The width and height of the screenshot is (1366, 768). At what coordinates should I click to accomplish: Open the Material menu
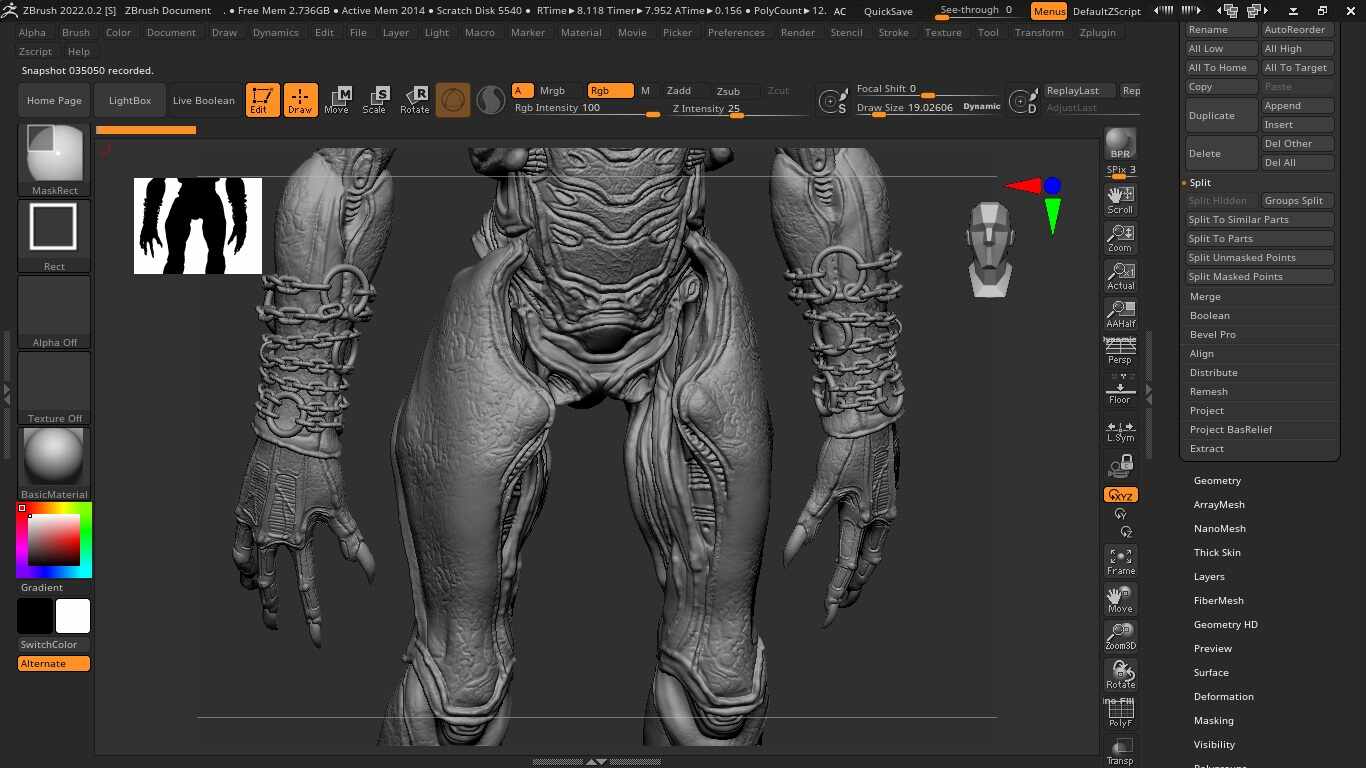pyautogui.click(x=581, y=32)
